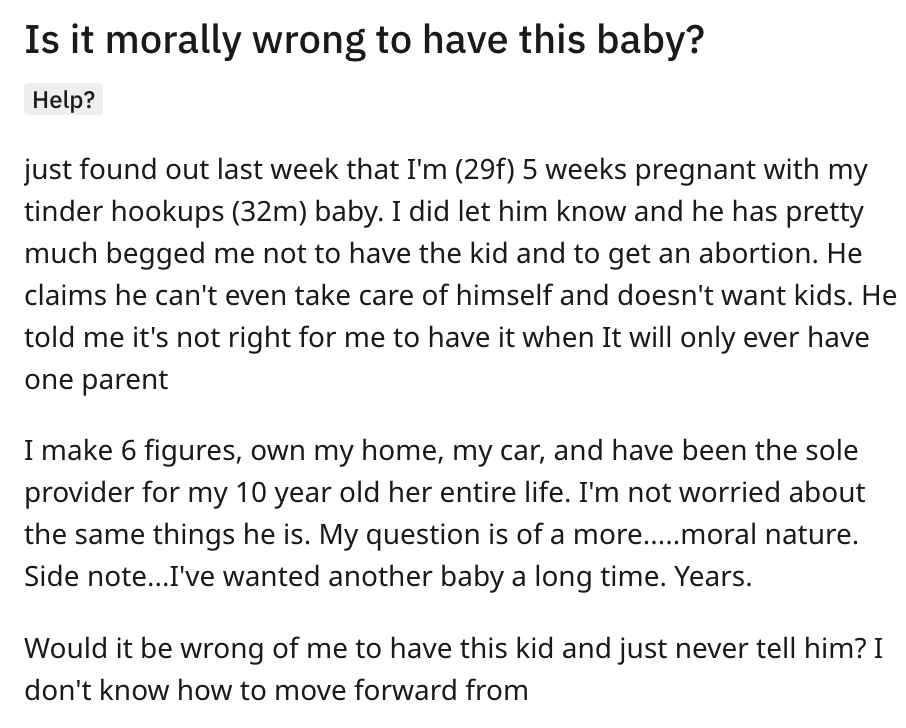Click the text '(32m)' in the post

[269, 212]
